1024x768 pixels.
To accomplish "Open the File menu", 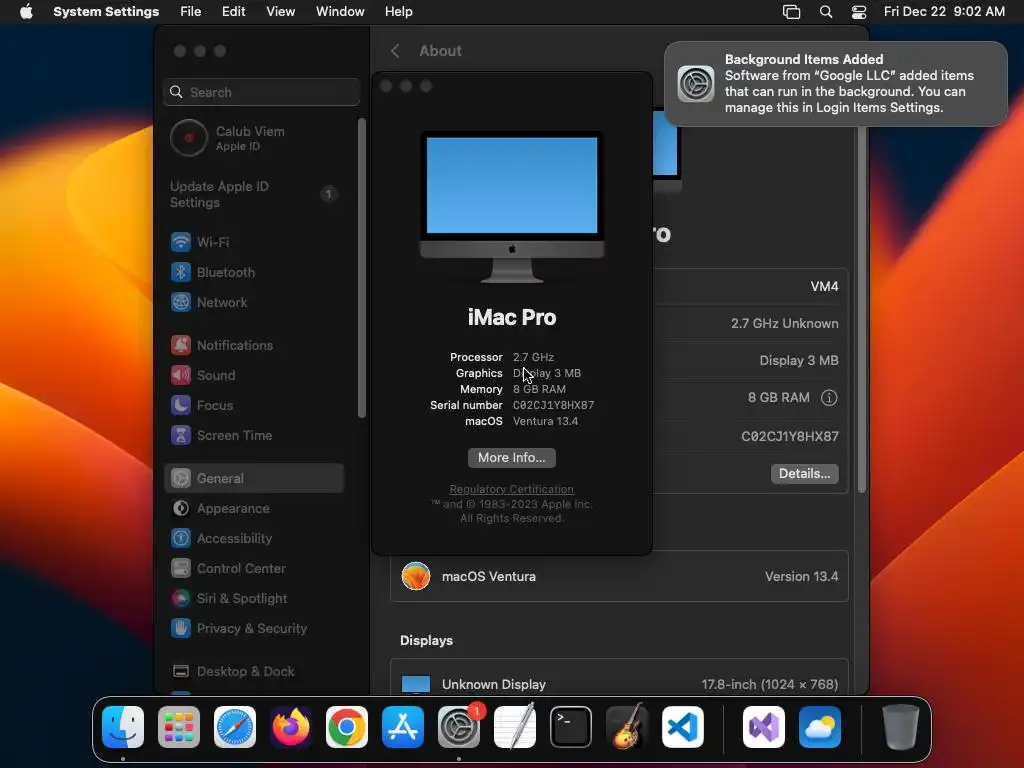I will pos(191,12).
